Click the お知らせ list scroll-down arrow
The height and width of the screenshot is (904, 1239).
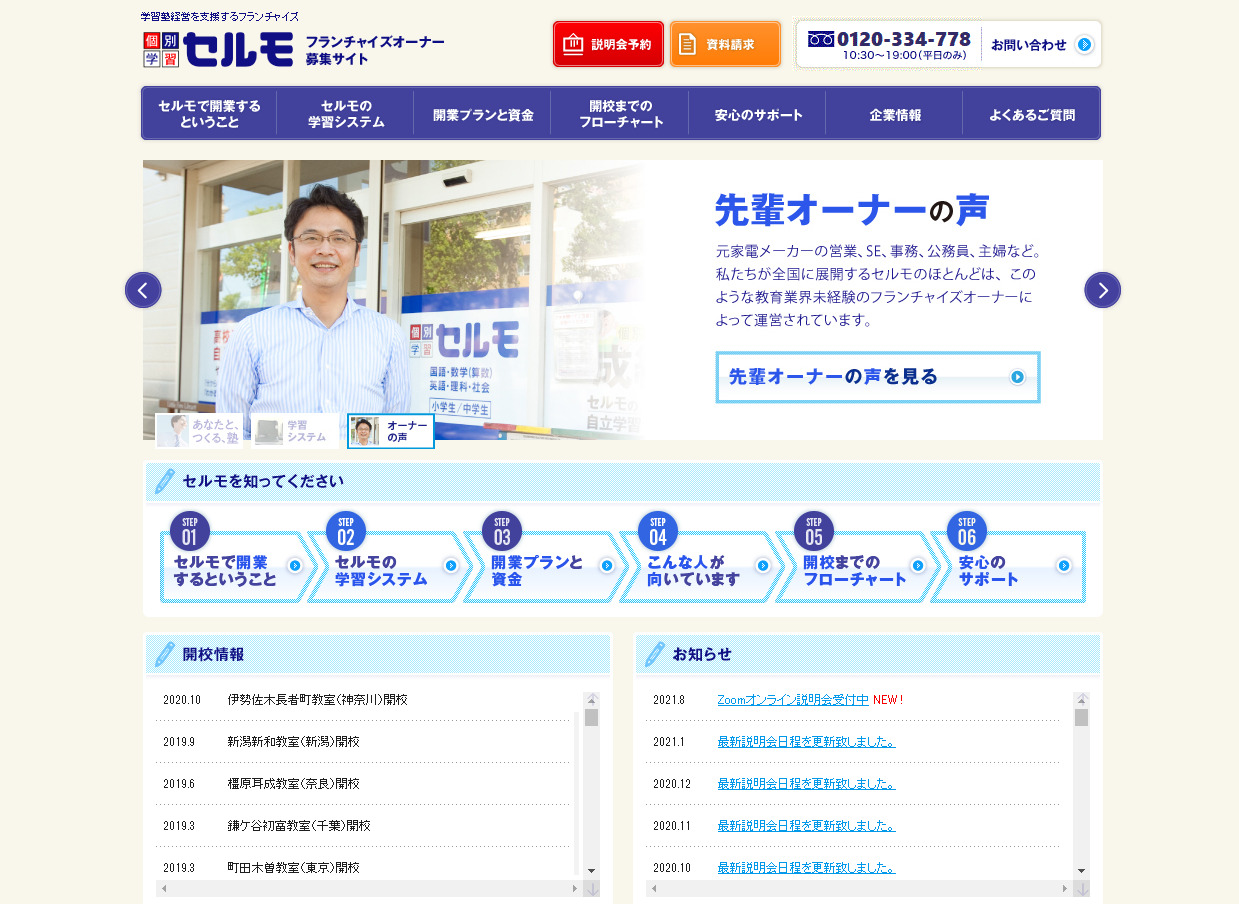pyautogui.click(x=1081, y=872)
